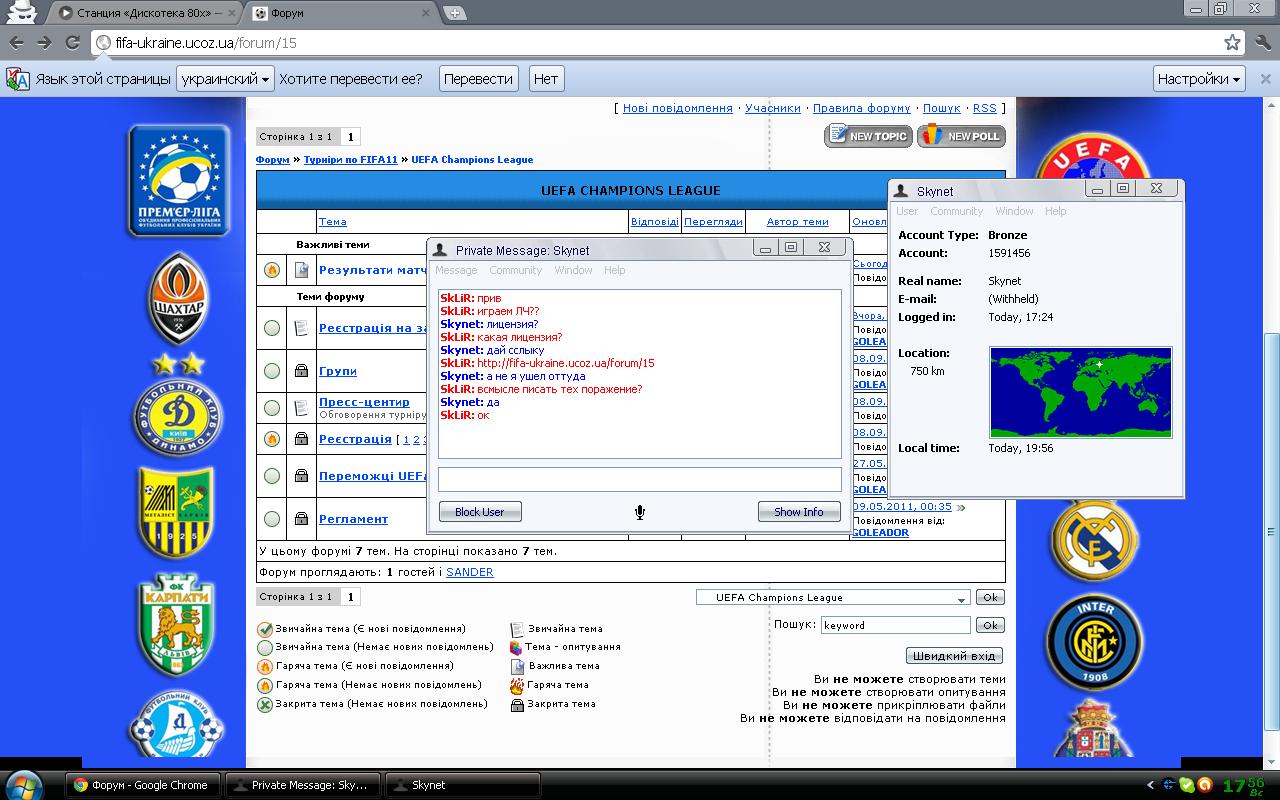Click the Premier Liga logo in the sidebar

tap(179, 181)
